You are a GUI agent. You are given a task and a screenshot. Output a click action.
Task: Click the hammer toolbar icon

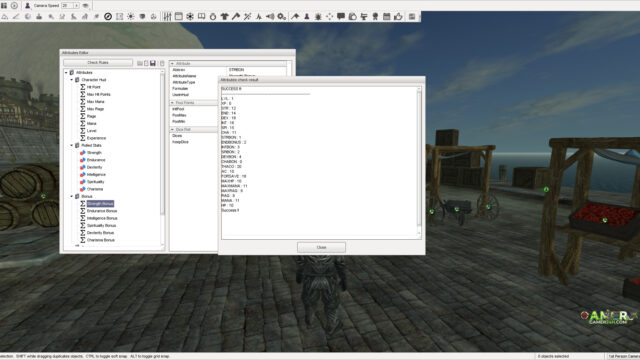(x=236, y=16)
